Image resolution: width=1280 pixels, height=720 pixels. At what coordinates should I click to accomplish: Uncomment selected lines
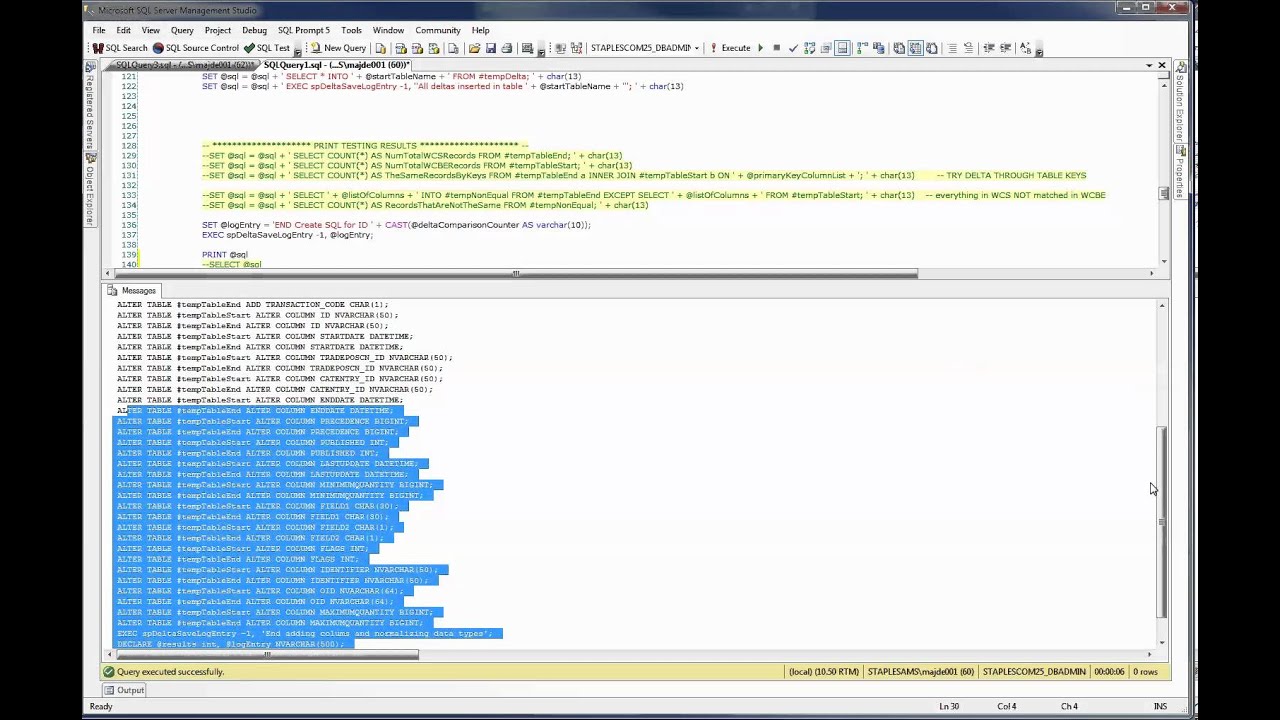[x=968, y=48]
